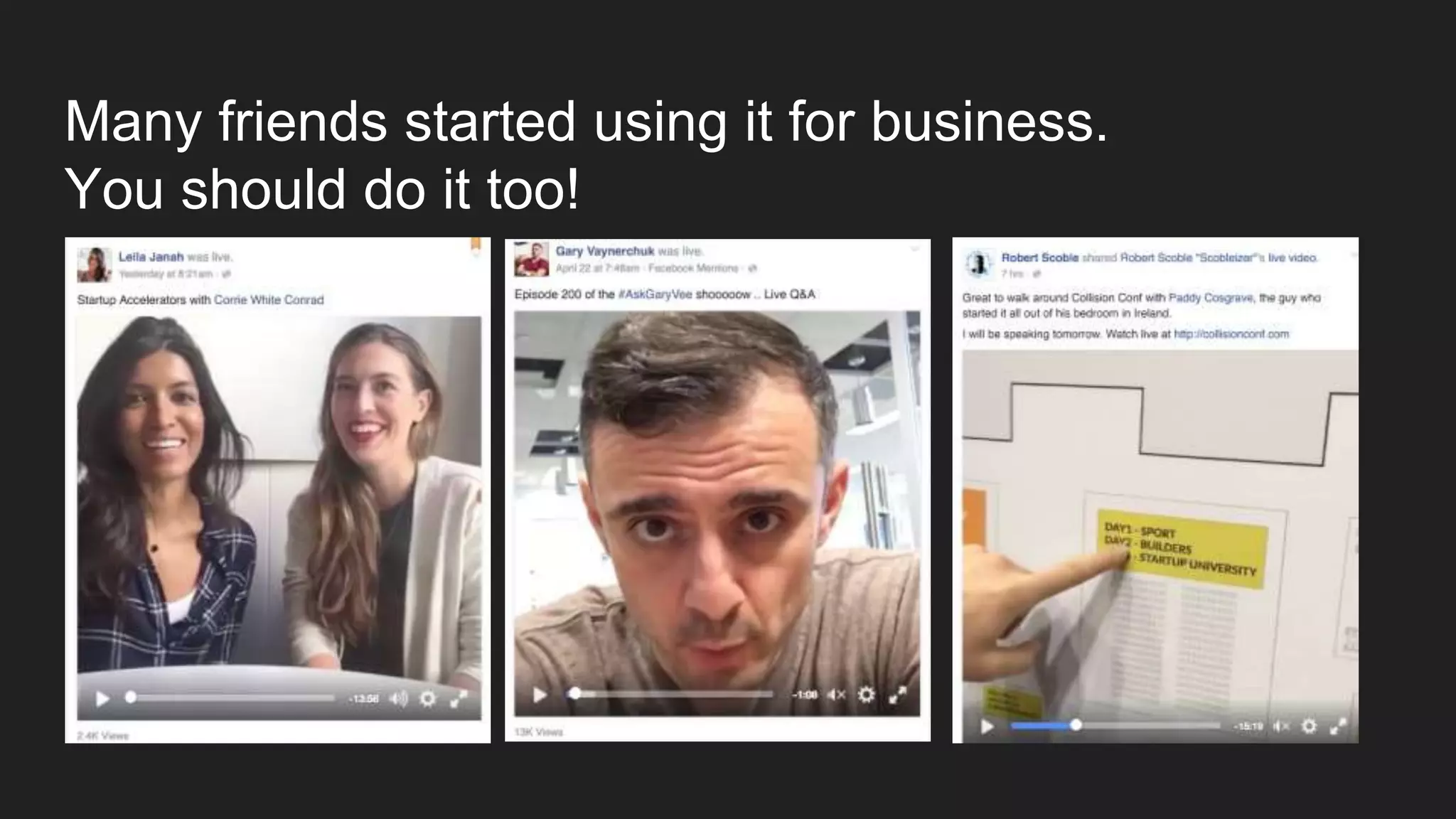Unmute Gary Vaynerchuk's video

tap(837, 694)
